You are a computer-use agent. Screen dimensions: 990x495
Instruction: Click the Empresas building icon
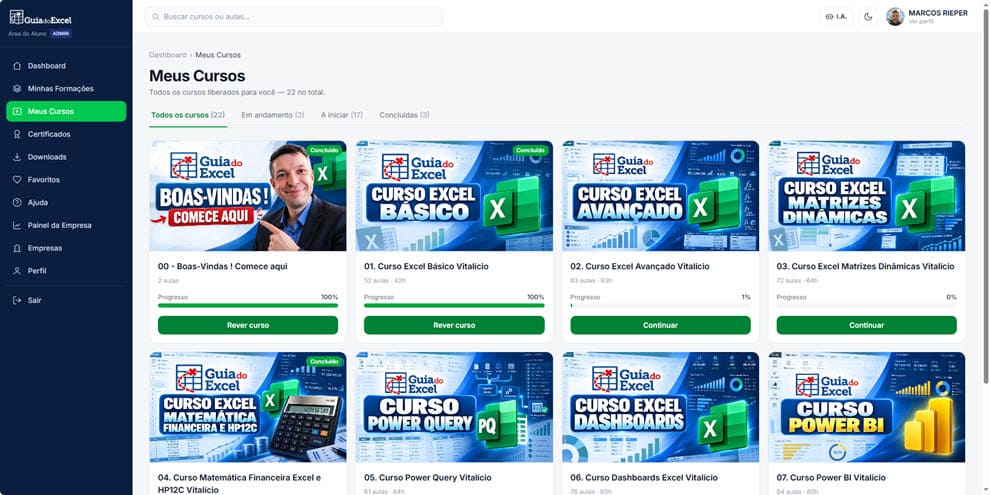[x=17, y=248]
